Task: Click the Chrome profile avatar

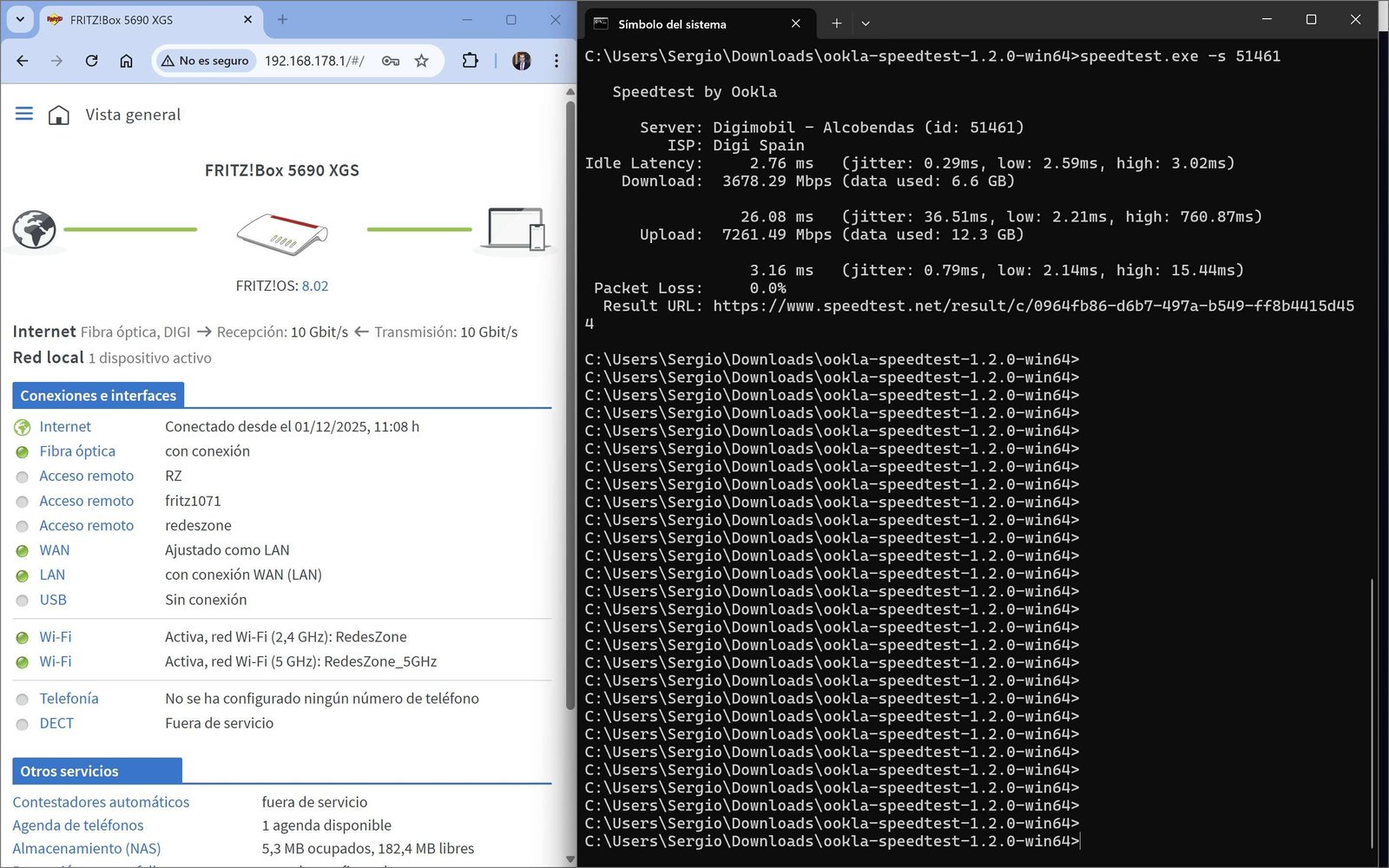Action: tap(523, 61)
